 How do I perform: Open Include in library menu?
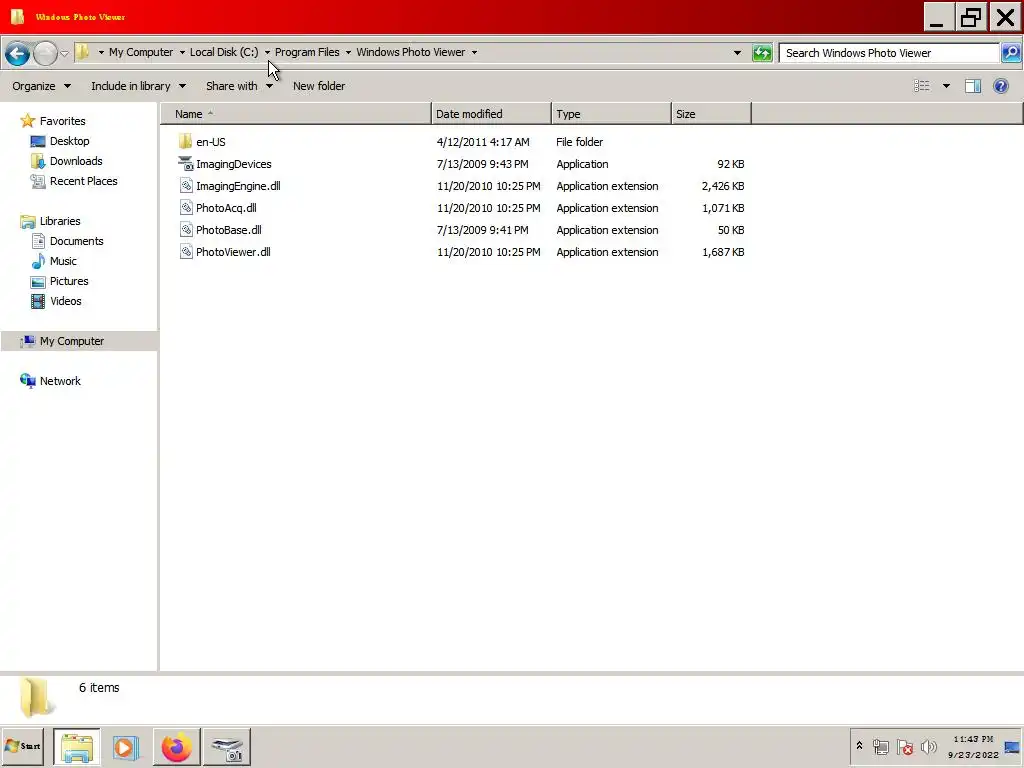point(138,86)
